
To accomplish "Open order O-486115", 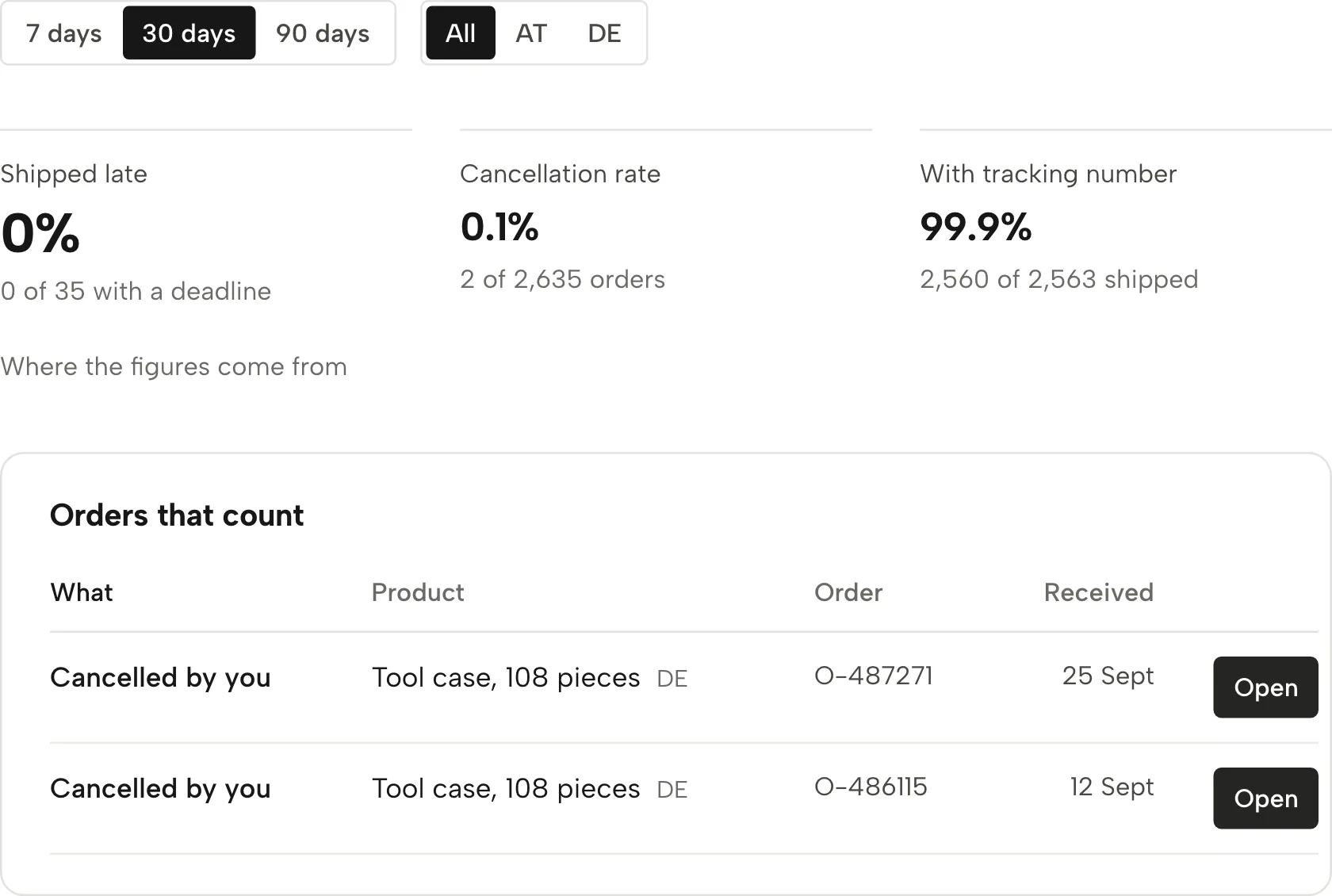I will pos(1265,798).
